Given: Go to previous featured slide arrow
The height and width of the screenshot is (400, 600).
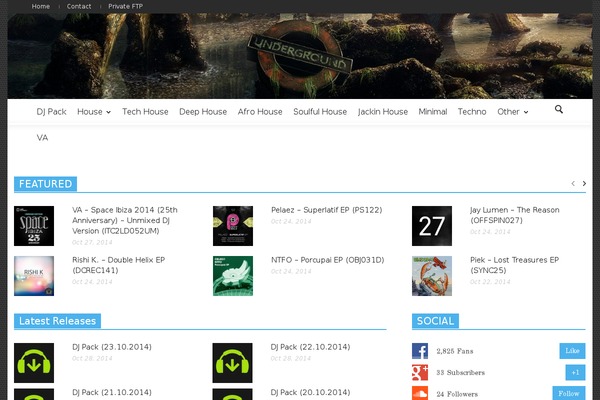Looking at the screenshot, I should tap(573, 184).
